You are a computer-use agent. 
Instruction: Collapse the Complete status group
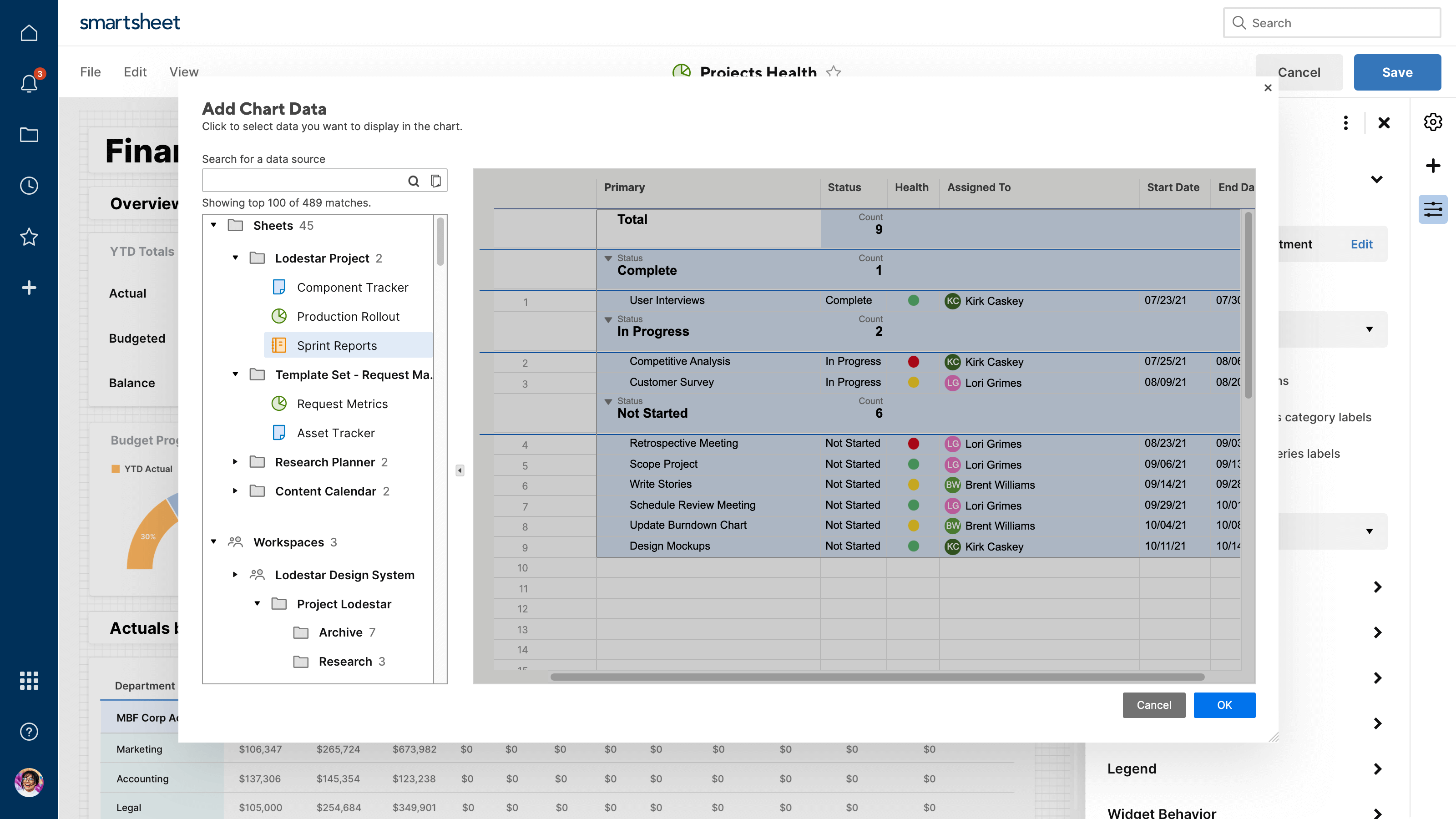click(608, 259)
